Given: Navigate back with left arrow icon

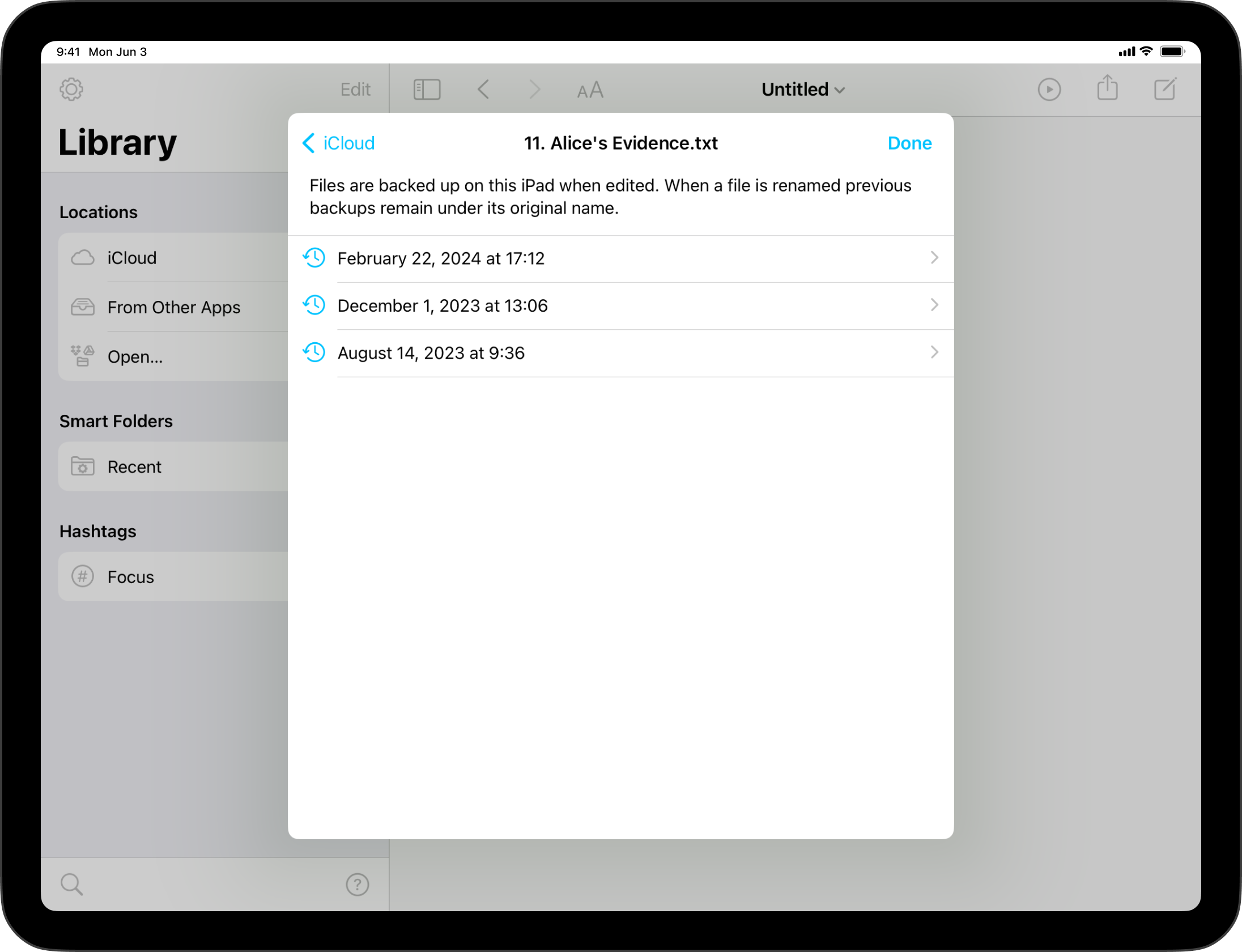Looking at the screenshot, I should tap(483, 90).
